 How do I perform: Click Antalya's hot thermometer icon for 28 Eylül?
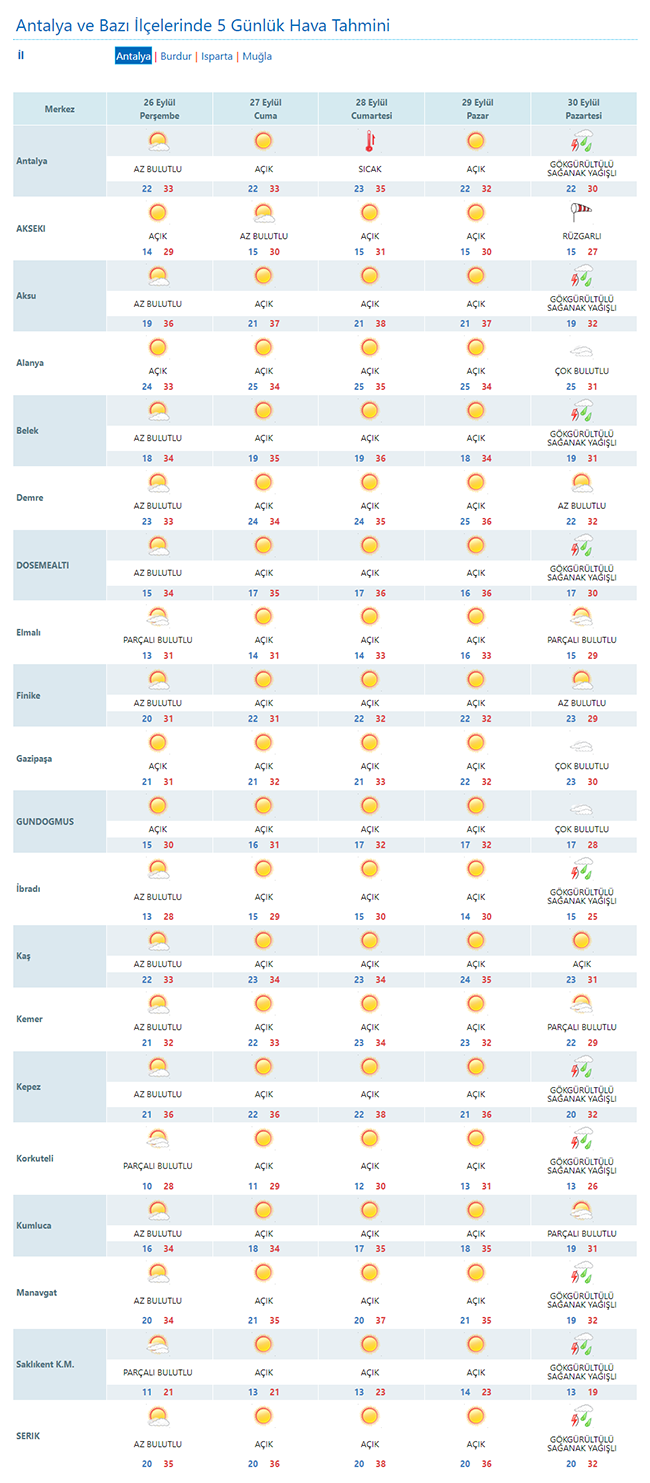pyautogui.click(x=370, y=141)
